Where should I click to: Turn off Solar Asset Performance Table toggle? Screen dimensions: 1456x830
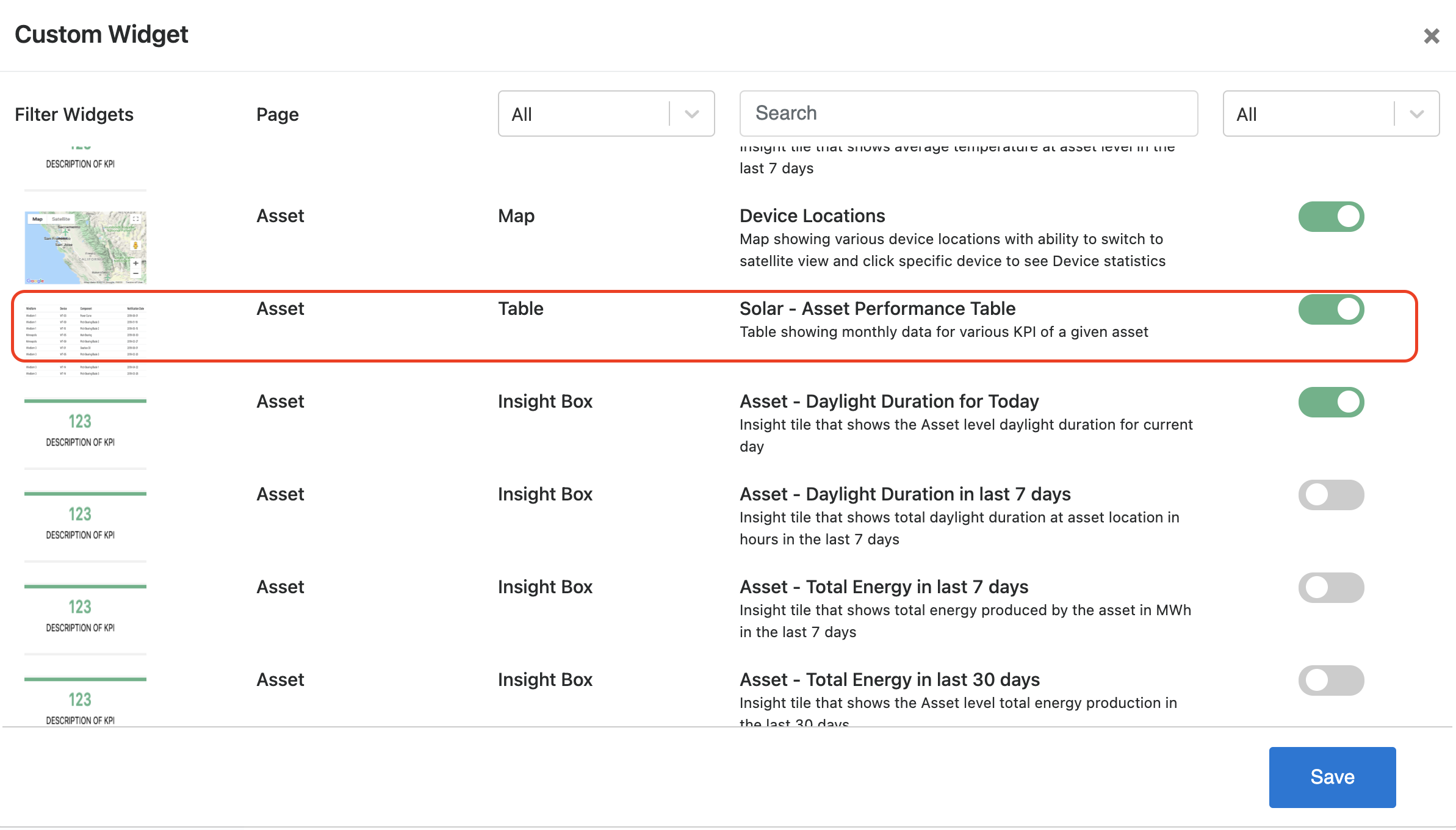(1331, 309)
